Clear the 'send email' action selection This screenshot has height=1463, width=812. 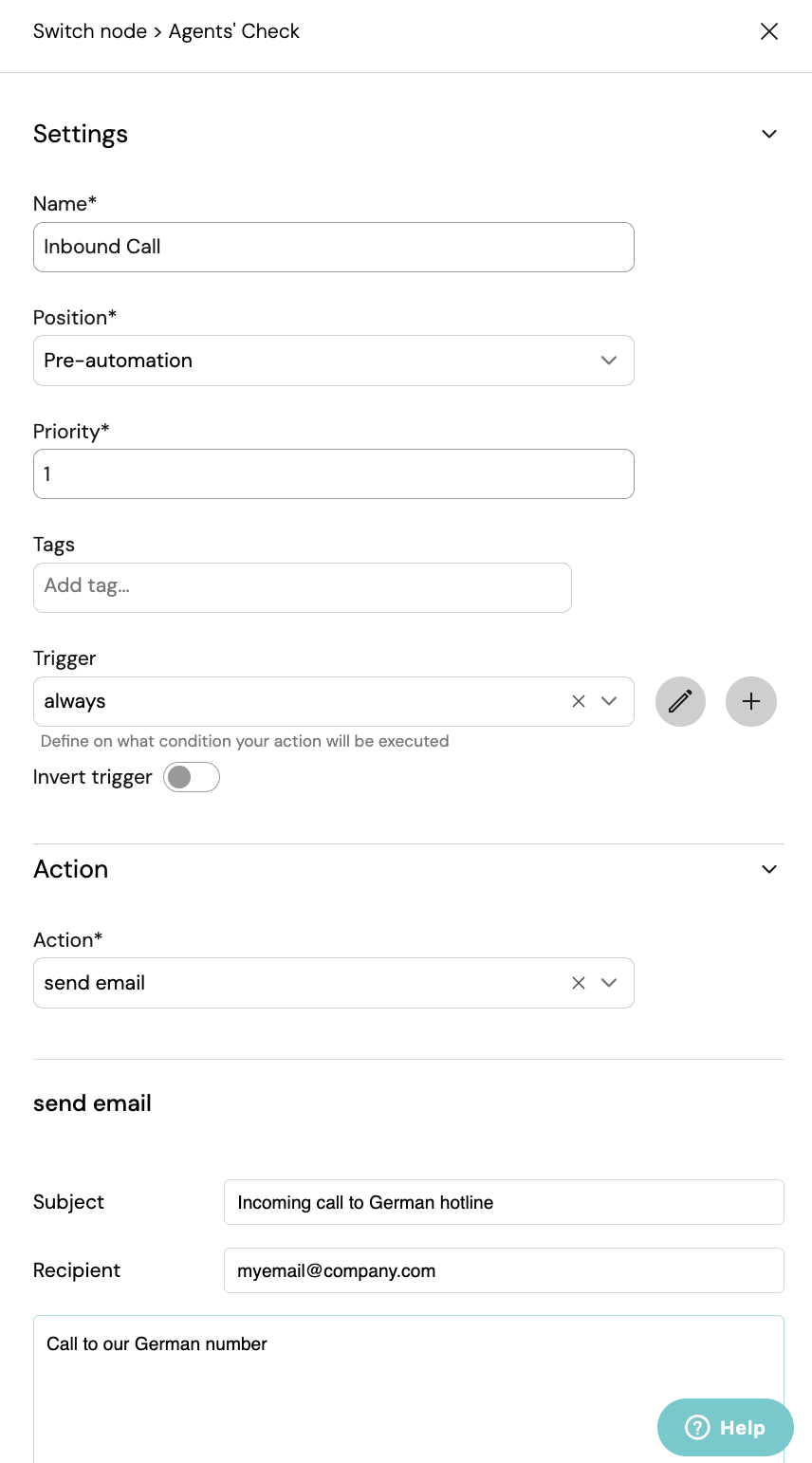pyautogui.click(x=579, y=983)
